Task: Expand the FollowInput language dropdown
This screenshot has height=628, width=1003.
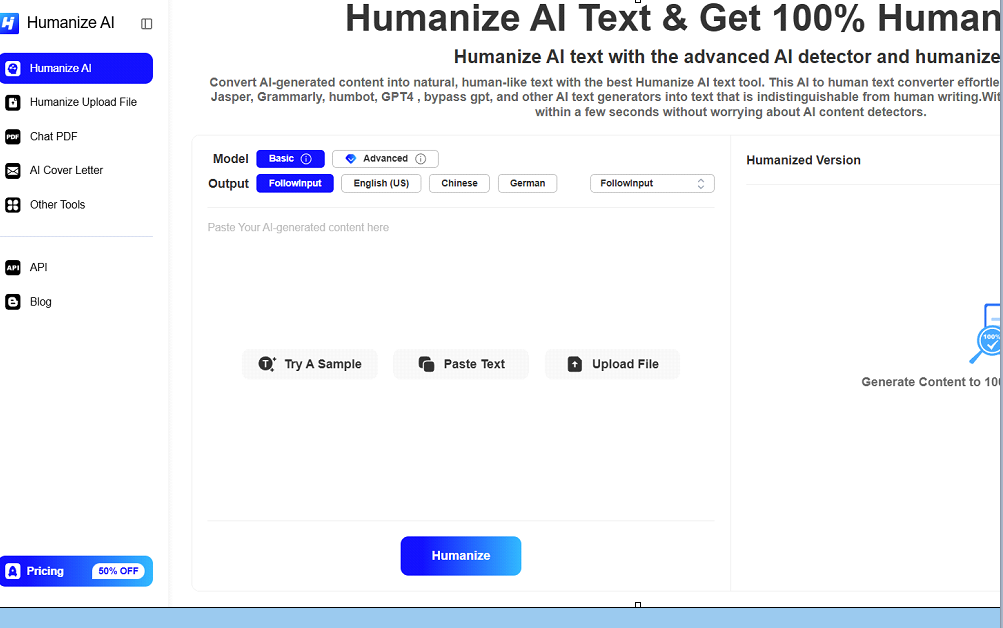Action: click(x=652, y=184)
